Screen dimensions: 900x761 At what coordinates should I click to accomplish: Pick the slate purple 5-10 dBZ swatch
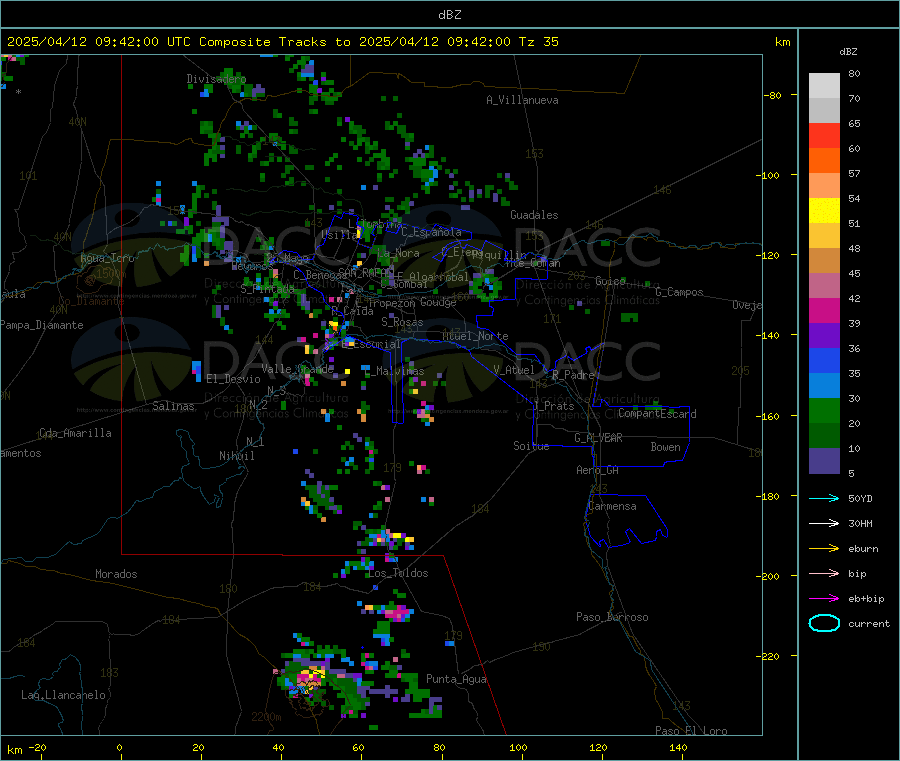click(x=824, y=461)
